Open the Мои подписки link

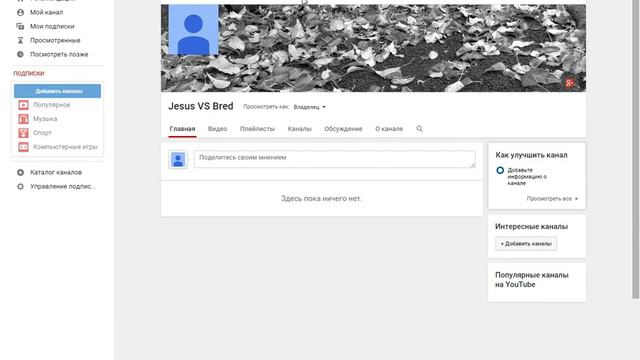[52, 26]
